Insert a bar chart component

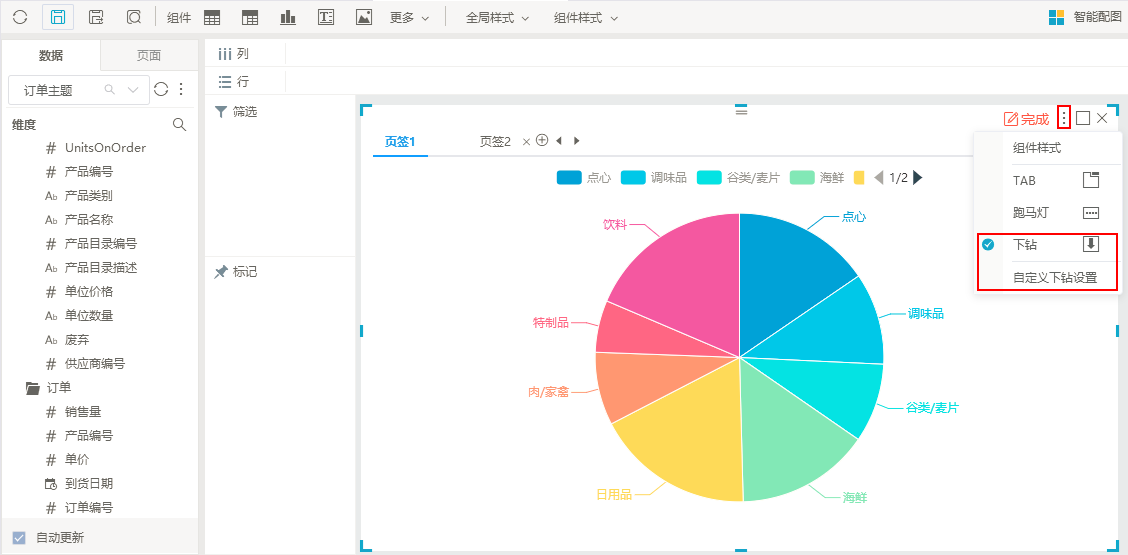point(288,18)
